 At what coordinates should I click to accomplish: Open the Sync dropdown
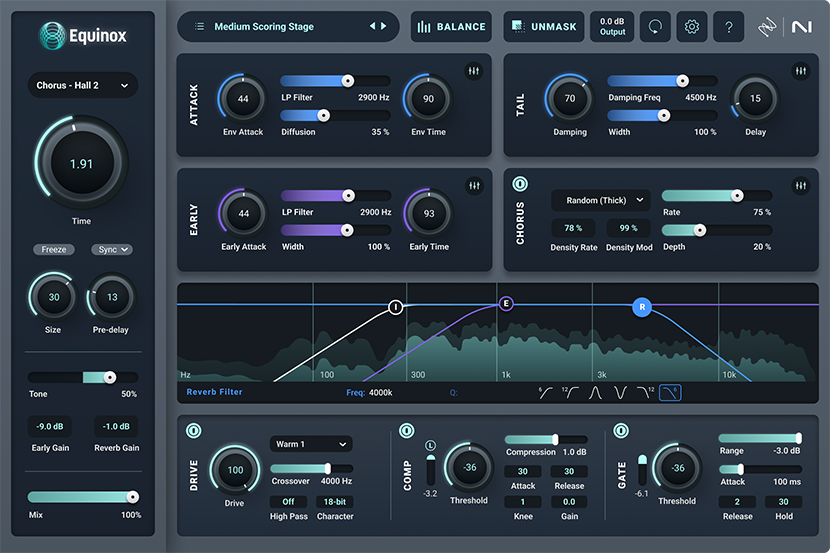tap(112, 250)
